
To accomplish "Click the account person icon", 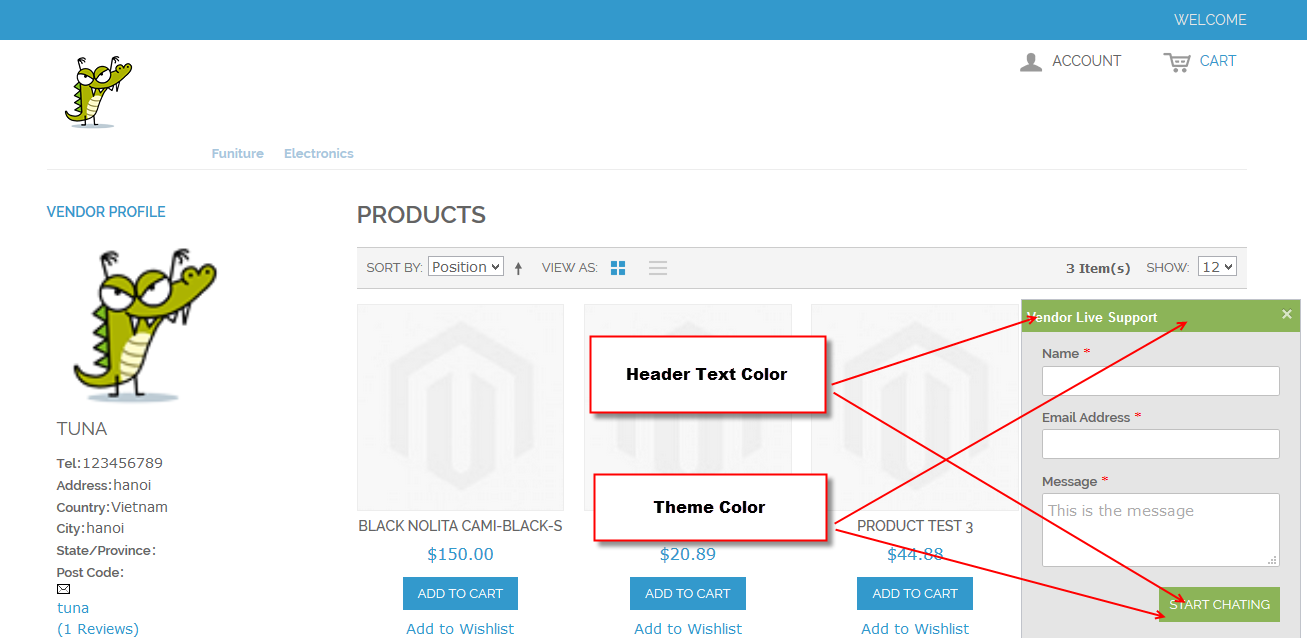I will pyautogui.click(x=1031, y=62).
